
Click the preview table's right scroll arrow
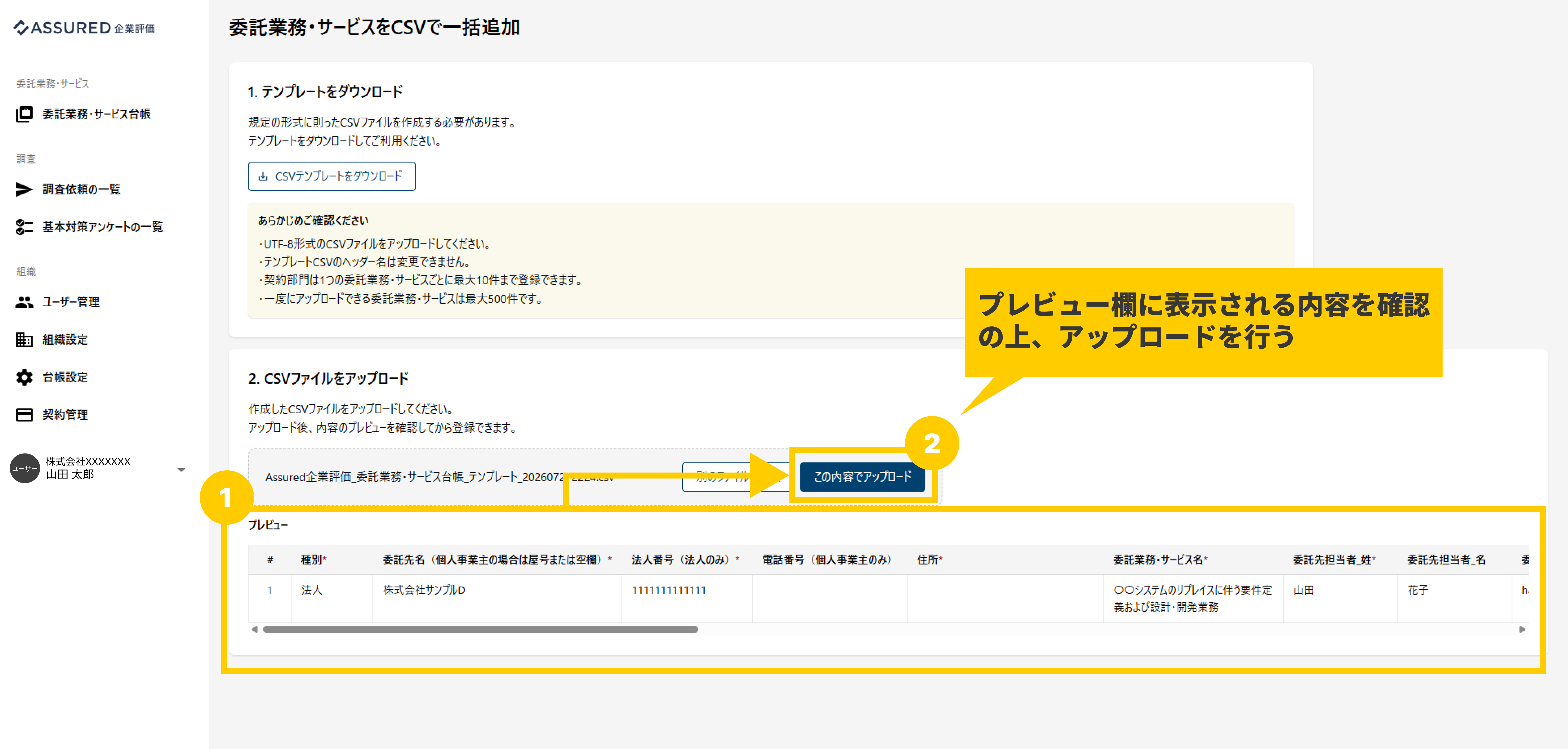coord(1522,630)
